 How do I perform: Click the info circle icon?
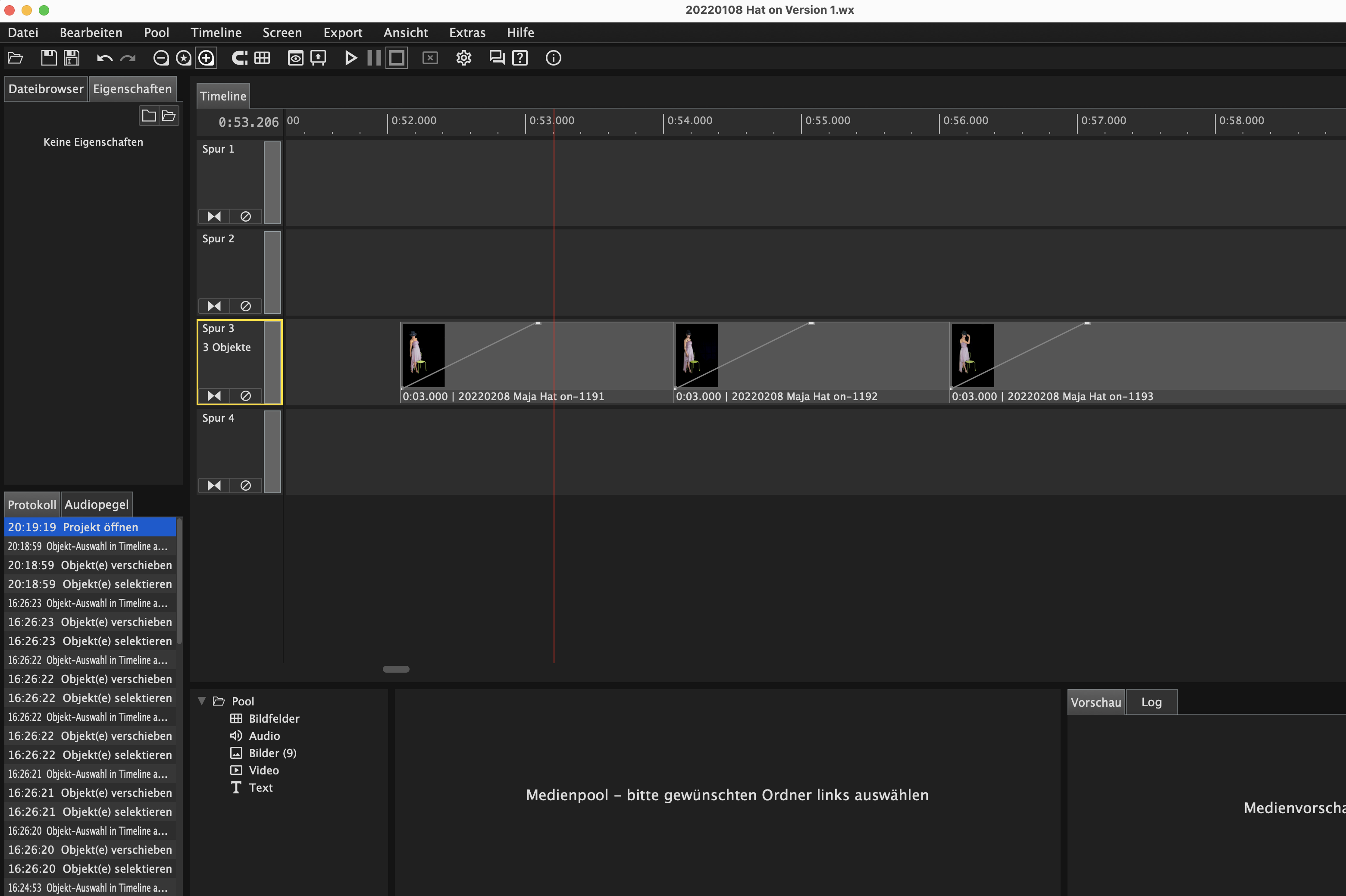(553, 58)
